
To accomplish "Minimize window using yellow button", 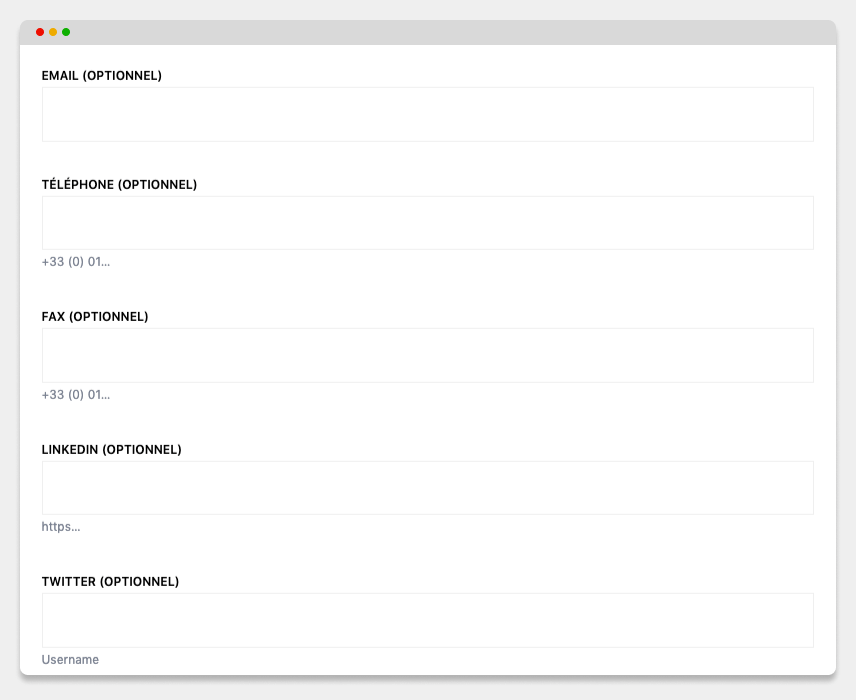I will point(53,32).
